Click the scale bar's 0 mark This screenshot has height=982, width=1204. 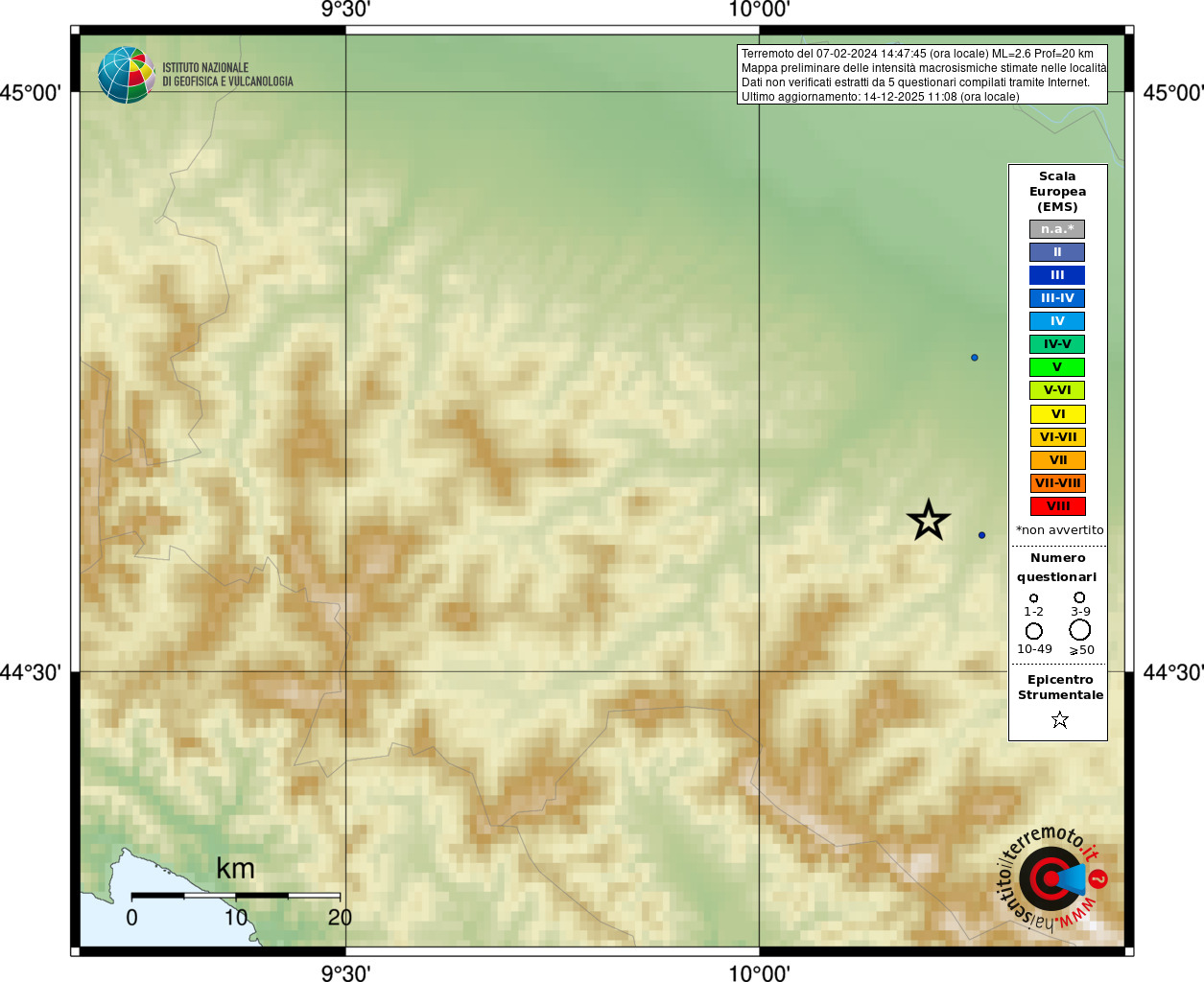pos(131,918)
